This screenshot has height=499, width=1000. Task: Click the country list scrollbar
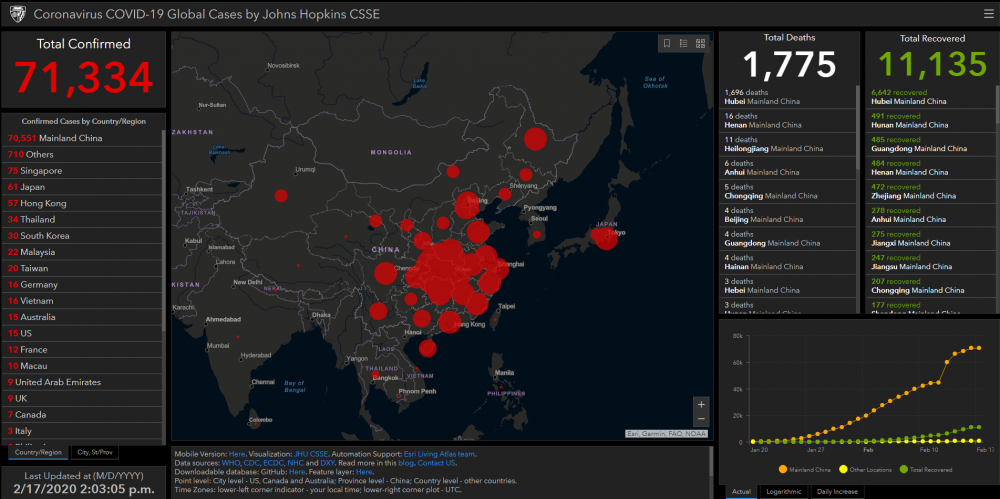tap(165, 230)
